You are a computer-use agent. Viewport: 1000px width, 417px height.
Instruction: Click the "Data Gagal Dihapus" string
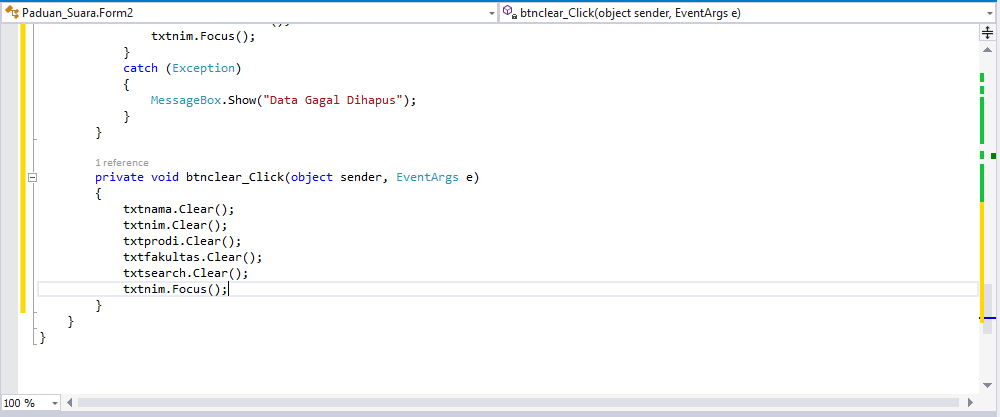point(335,100)
